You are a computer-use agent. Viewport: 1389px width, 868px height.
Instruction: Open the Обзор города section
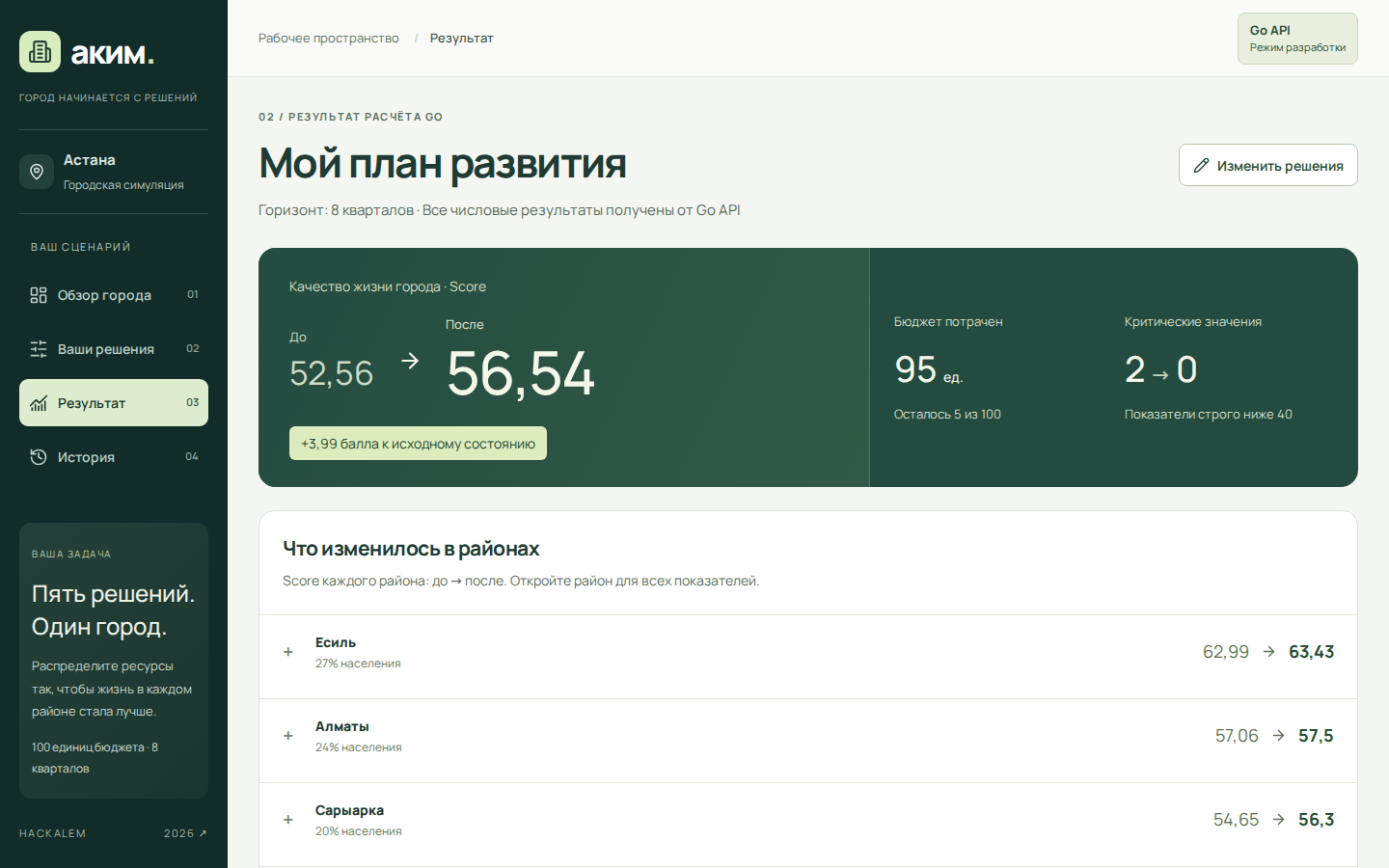(x=114, y=295)
